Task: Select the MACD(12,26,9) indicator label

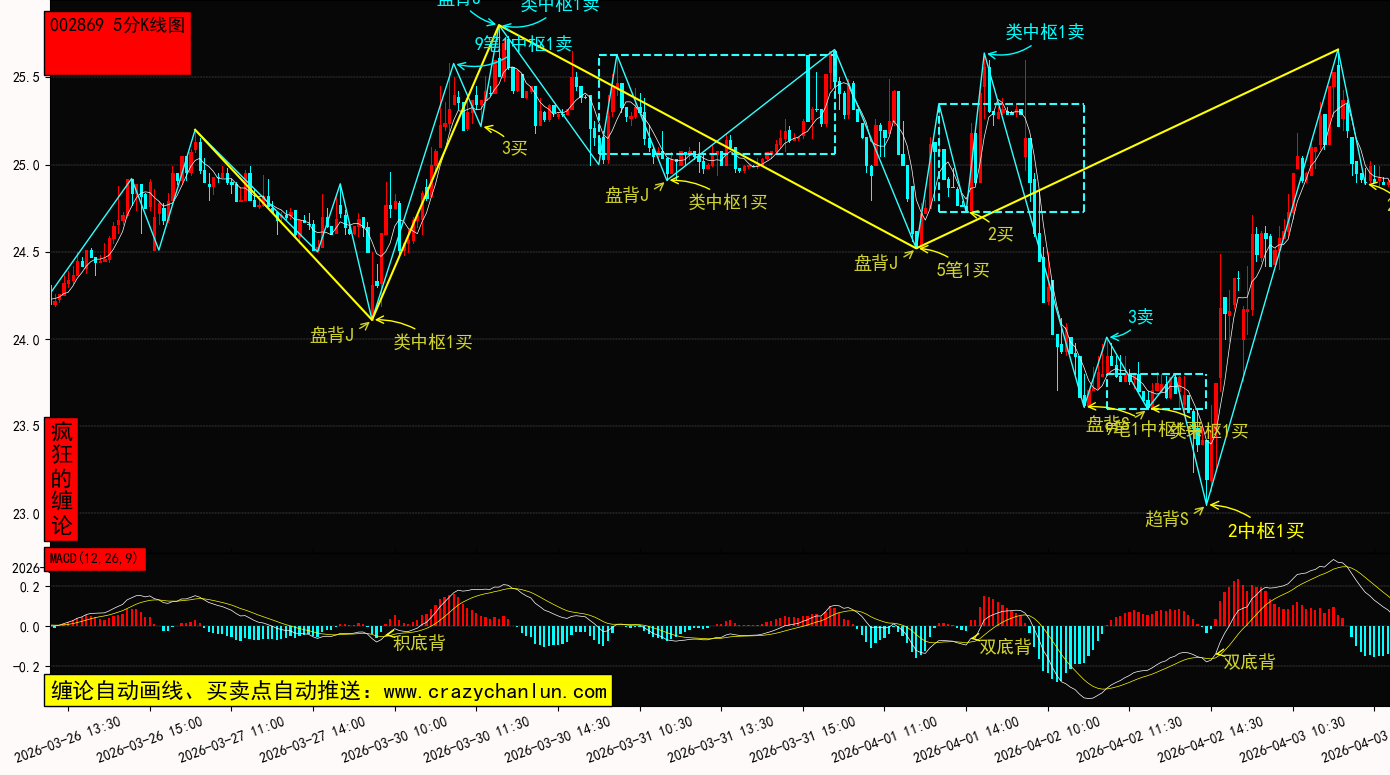Action: (95, 558)
